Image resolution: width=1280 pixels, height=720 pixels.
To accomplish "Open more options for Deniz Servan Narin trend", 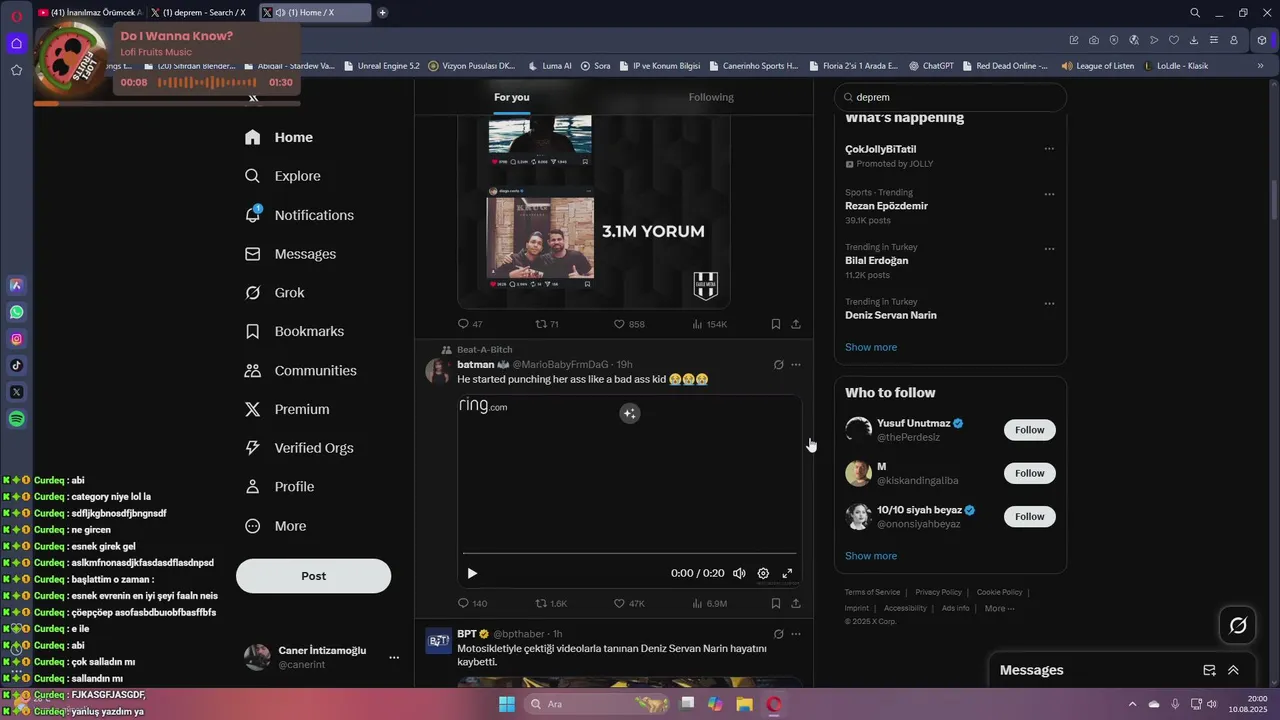I will (x=1049, y=303).
